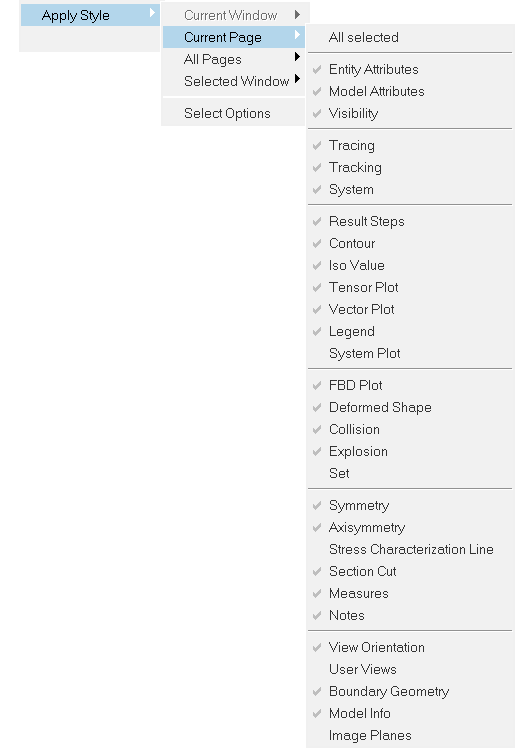Screen dimensions: 517x752
Task: Select the Current Page menu entry
Action: 234,37
